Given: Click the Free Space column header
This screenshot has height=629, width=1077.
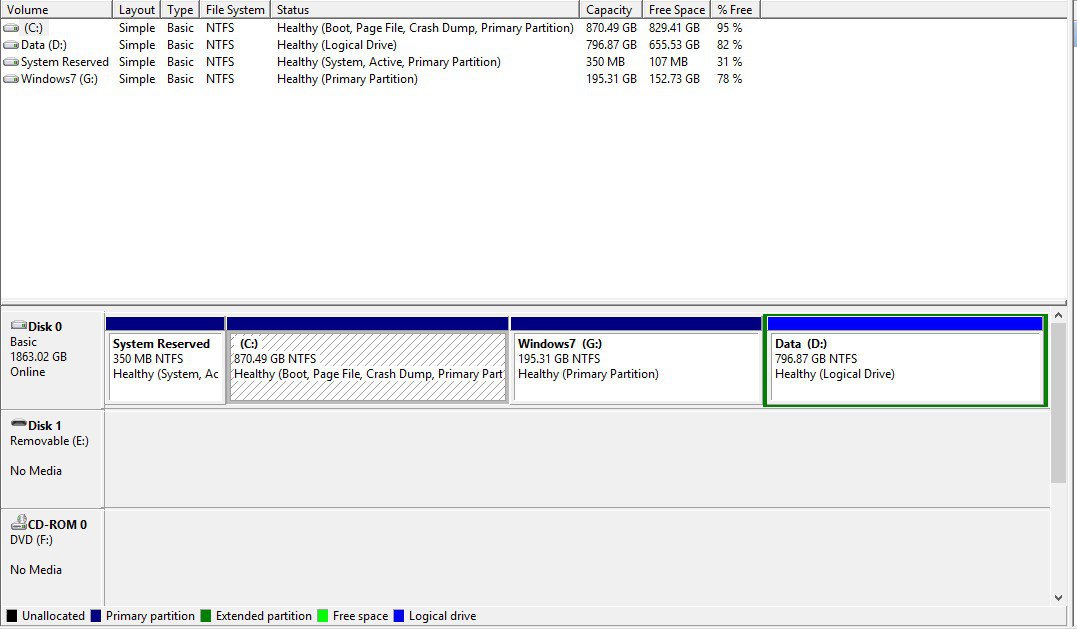Looking at the screenshot, I should point(676,9).
